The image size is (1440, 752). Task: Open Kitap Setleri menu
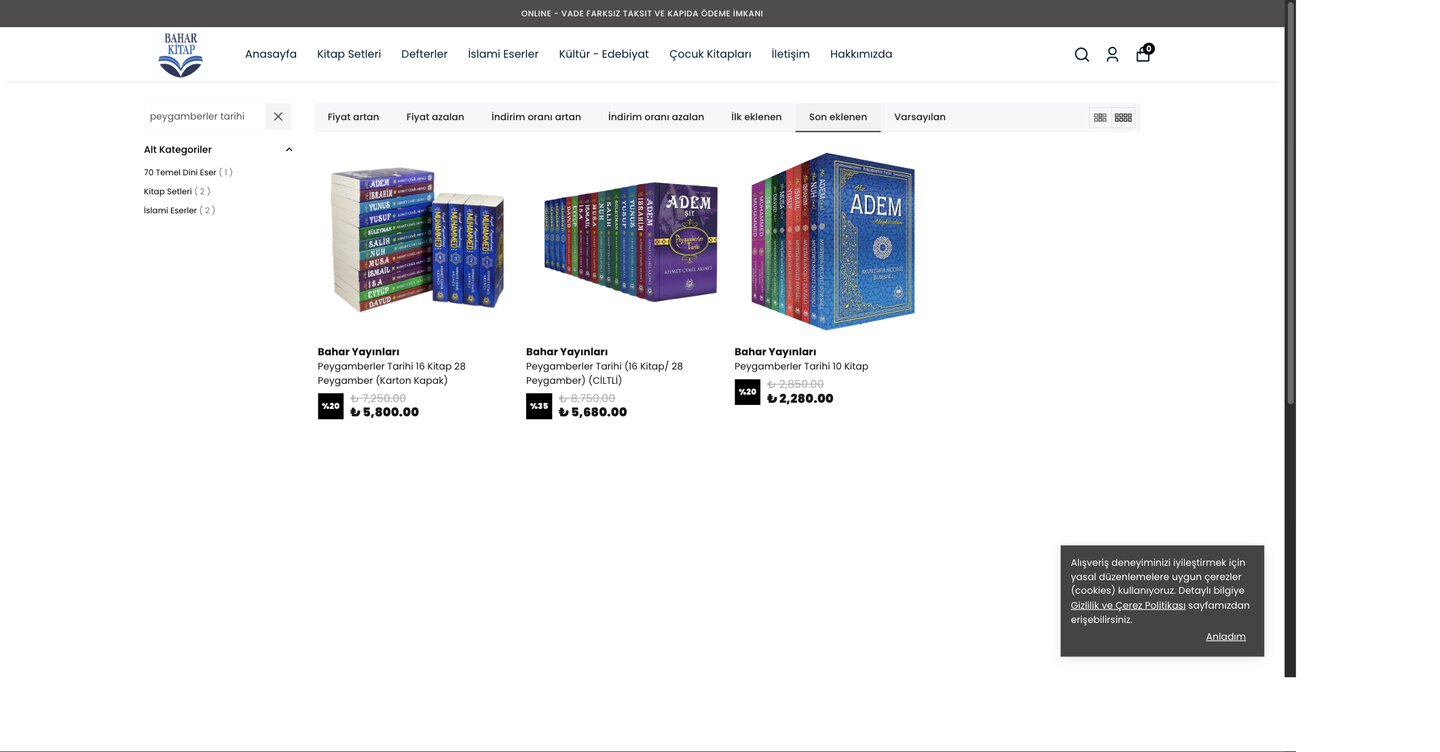[x=349, y=54]
